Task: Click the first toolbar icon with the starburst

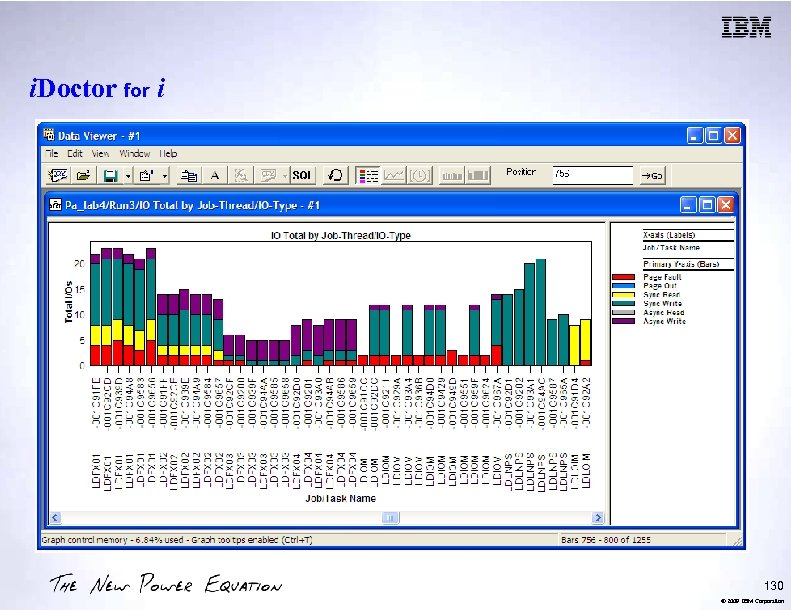Action: pyautogui.click(x=58, y=175)
